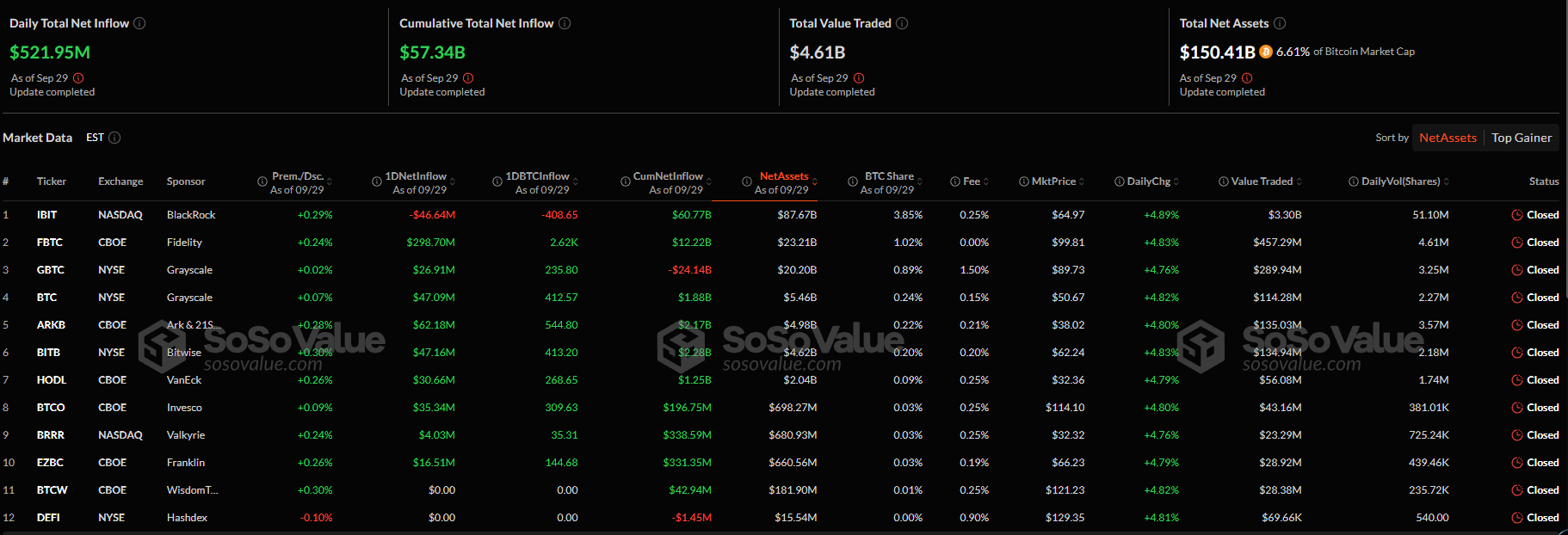Toggle sort arrows on 1DNetInflow column
The width and height of the screenshot is (1568, 535).
tap(453, 181)
